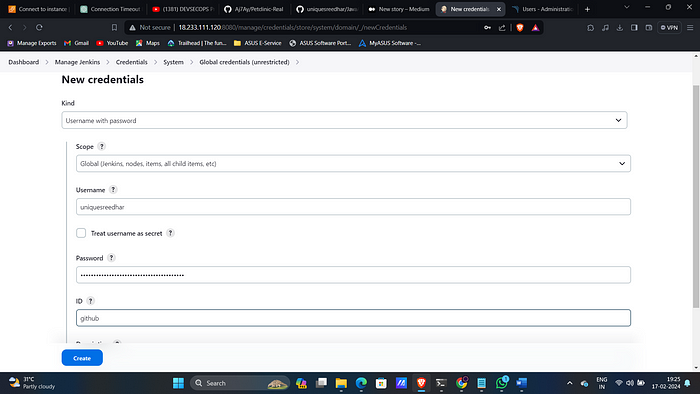Open the ASUS E-Service bookmark folder

[258, 43]
